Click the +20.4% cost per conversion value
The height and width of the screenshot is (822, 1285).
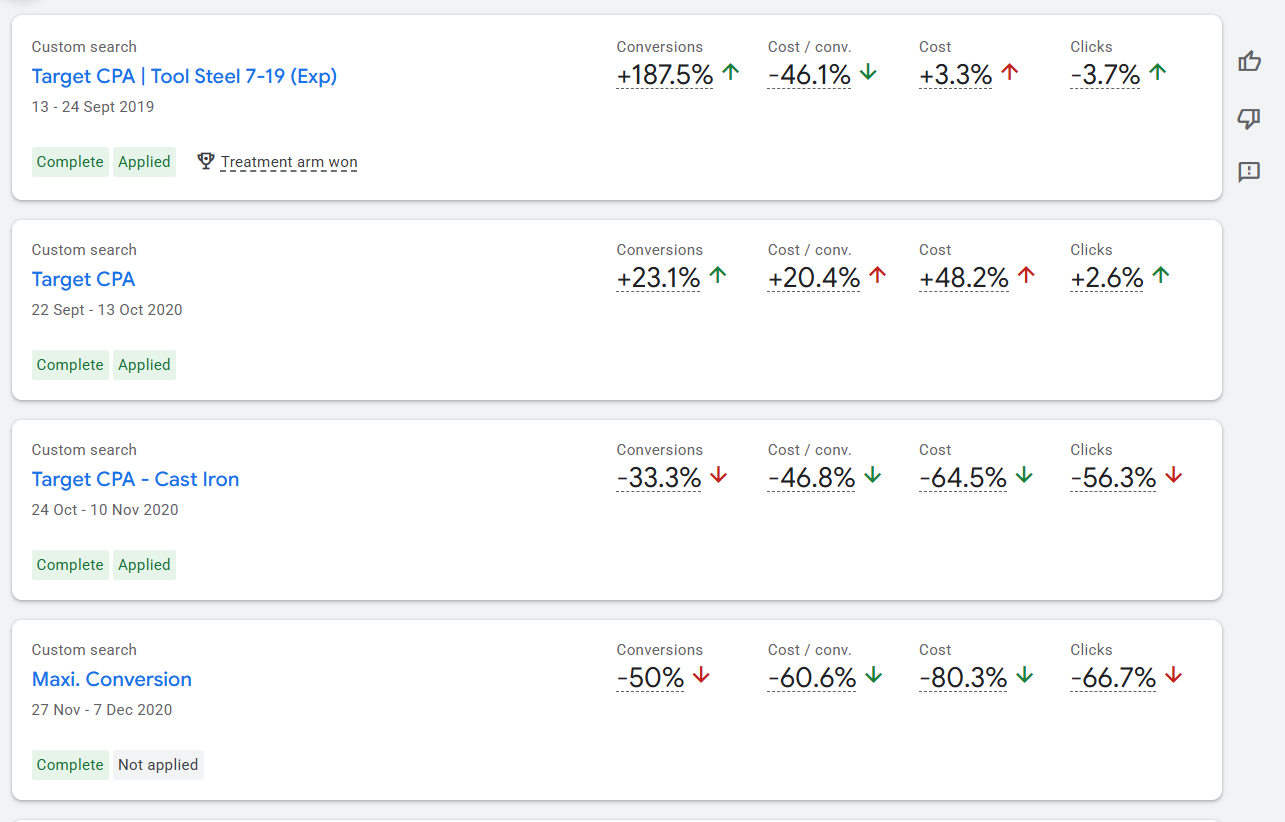tap(813, 278)
